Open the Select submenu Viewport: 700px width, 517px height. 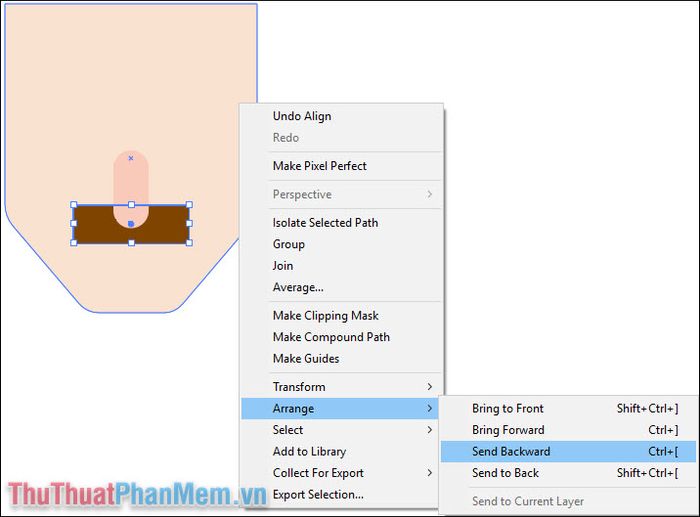pyautogui.click(x=340, y=430)
